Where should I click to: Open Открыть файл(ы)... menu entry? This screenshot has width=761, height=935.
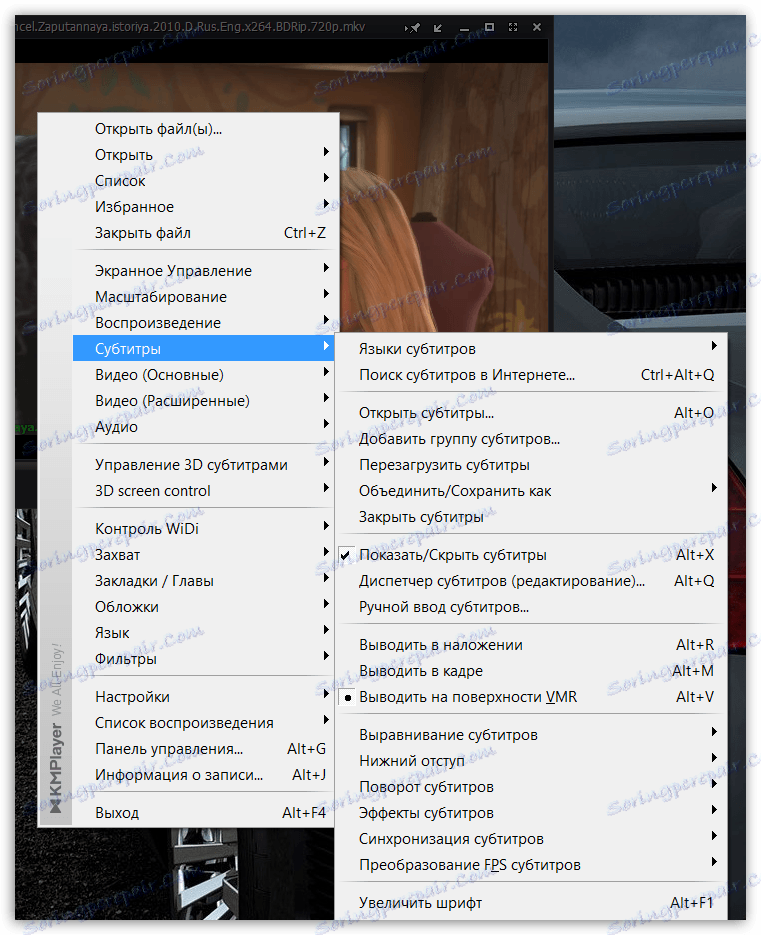pos(205,129)
